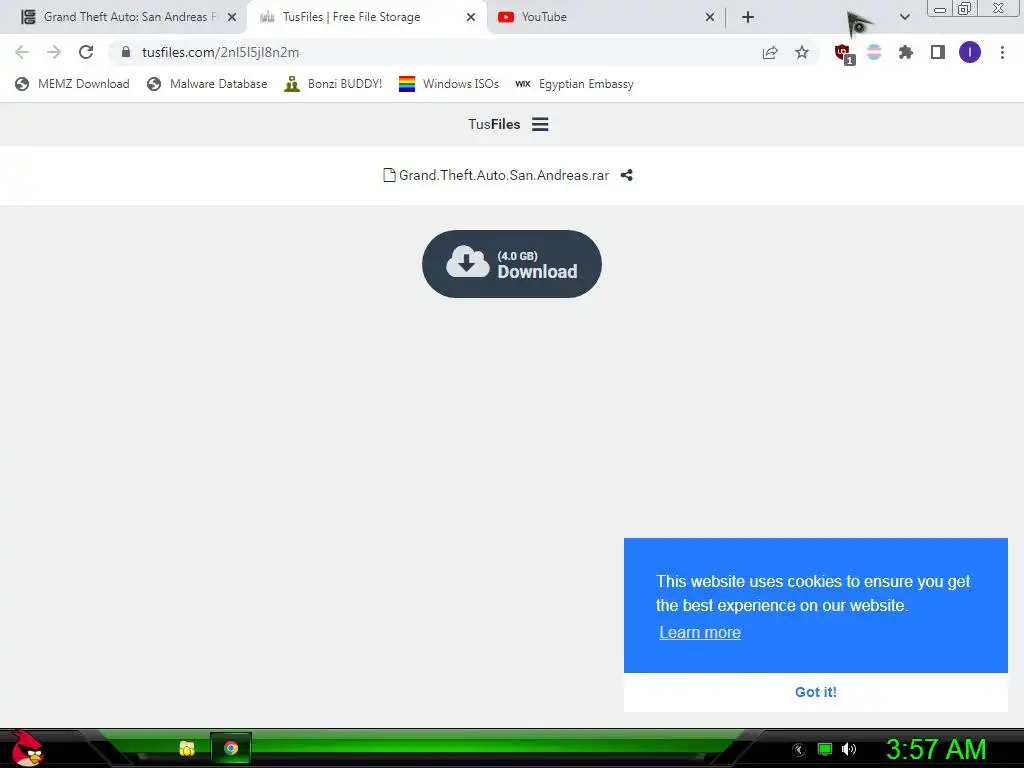The width and height of the screenshot is (1024, 768).
Task: Toggle the browser side panel
Action: coord(938,52)
